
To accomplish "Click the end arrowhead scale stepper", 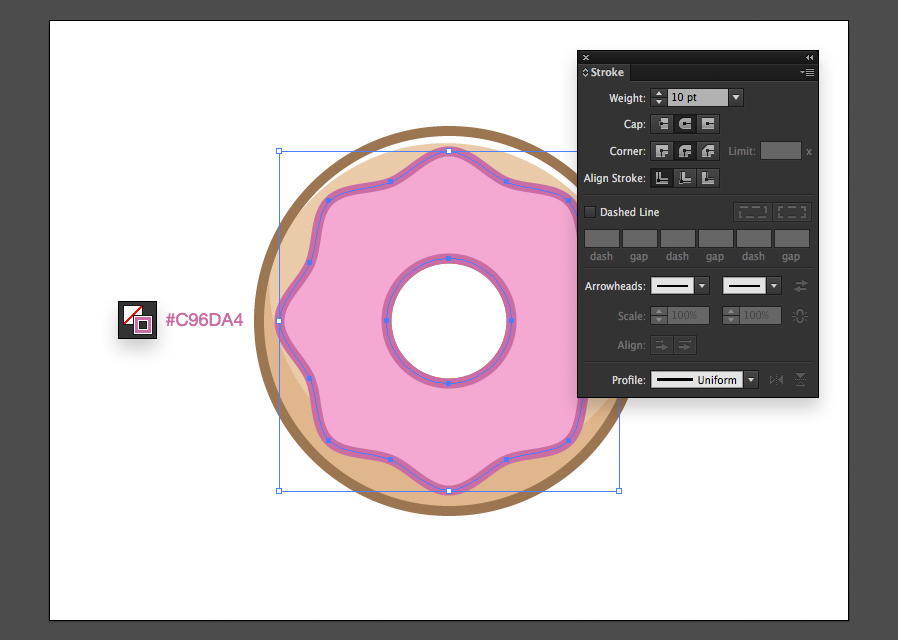I will click(x=730, y=315).
